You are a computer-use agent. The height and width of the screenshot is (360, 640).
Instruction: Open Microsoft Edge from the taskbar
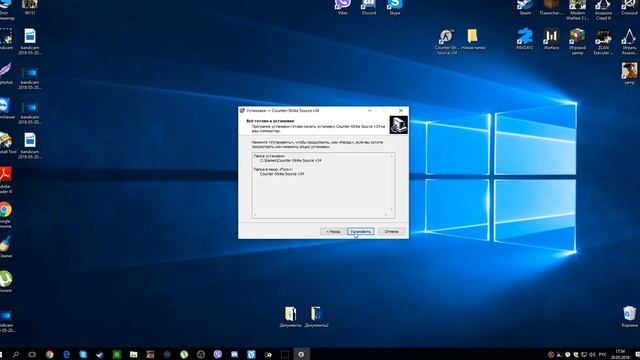67,354
